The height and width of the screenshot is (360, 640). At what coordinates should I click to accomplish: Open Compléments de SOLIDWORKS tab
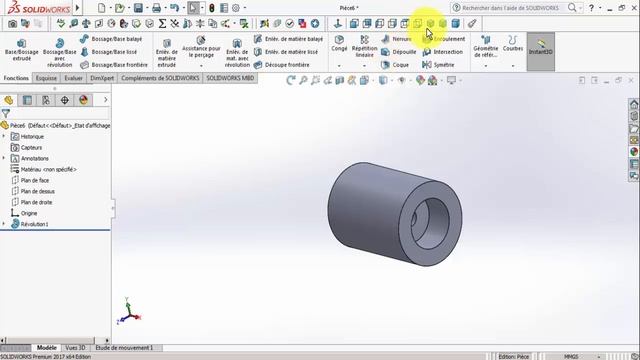pyautogui.click(x=160, y=78)
